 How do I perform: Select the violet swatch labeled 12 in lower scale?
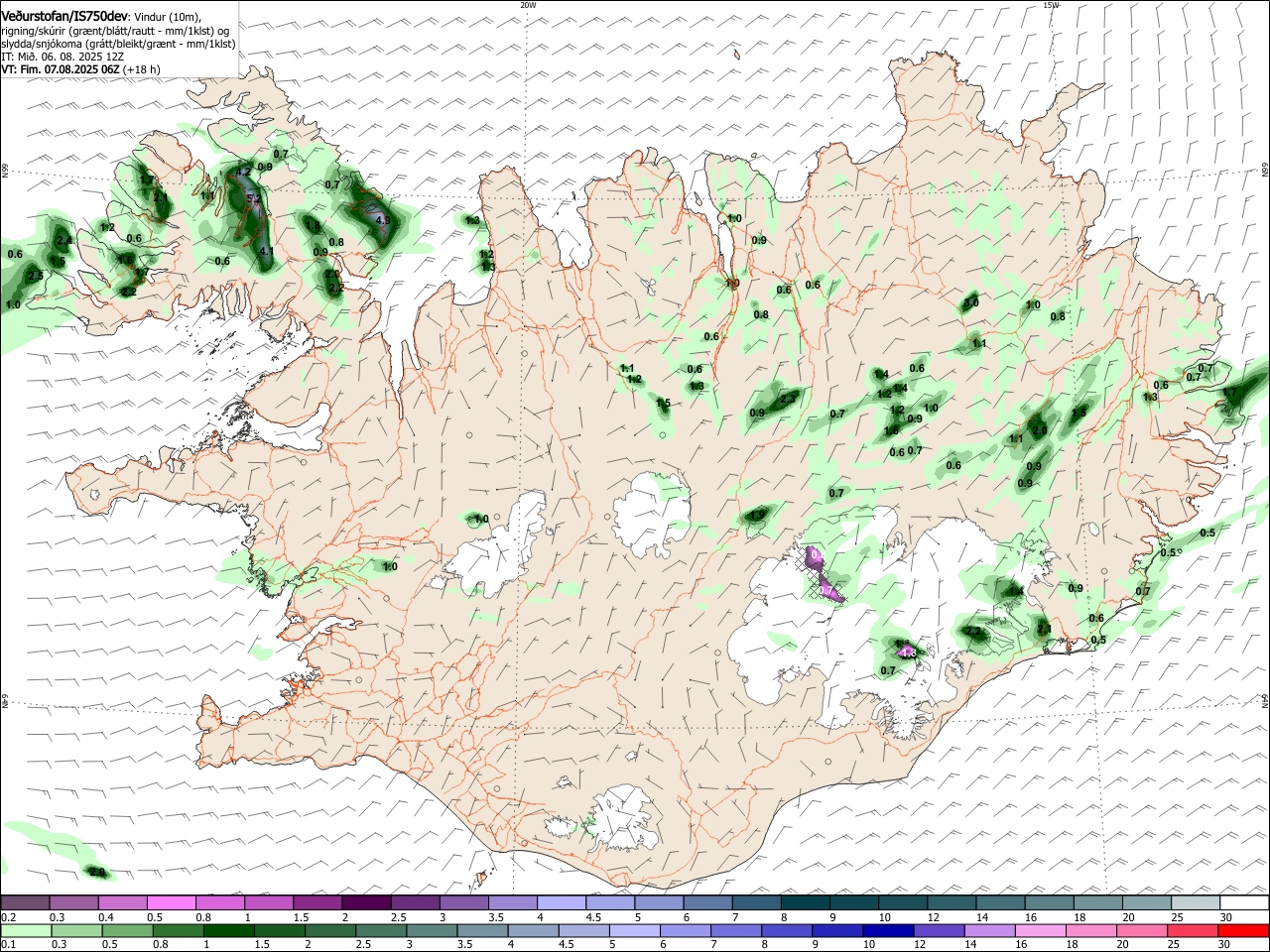940,931
